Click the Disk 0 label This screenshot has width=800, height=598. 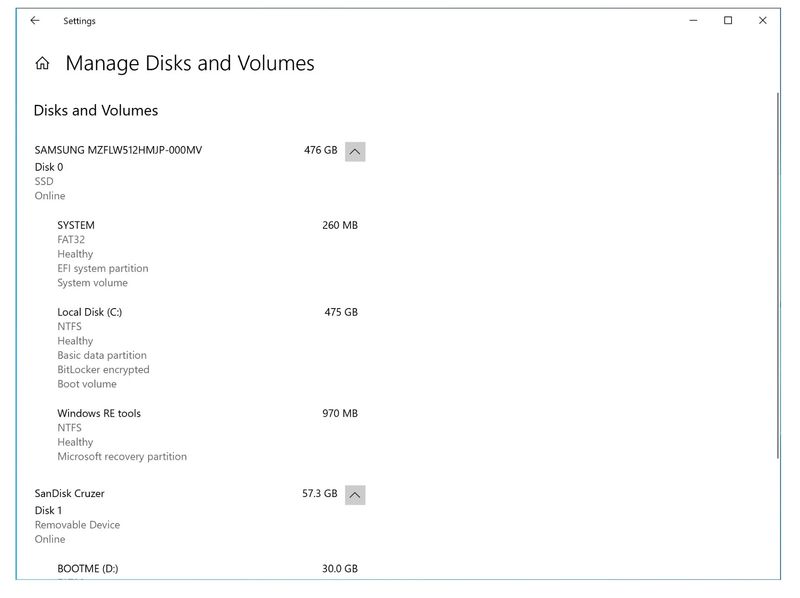[49, 167]
